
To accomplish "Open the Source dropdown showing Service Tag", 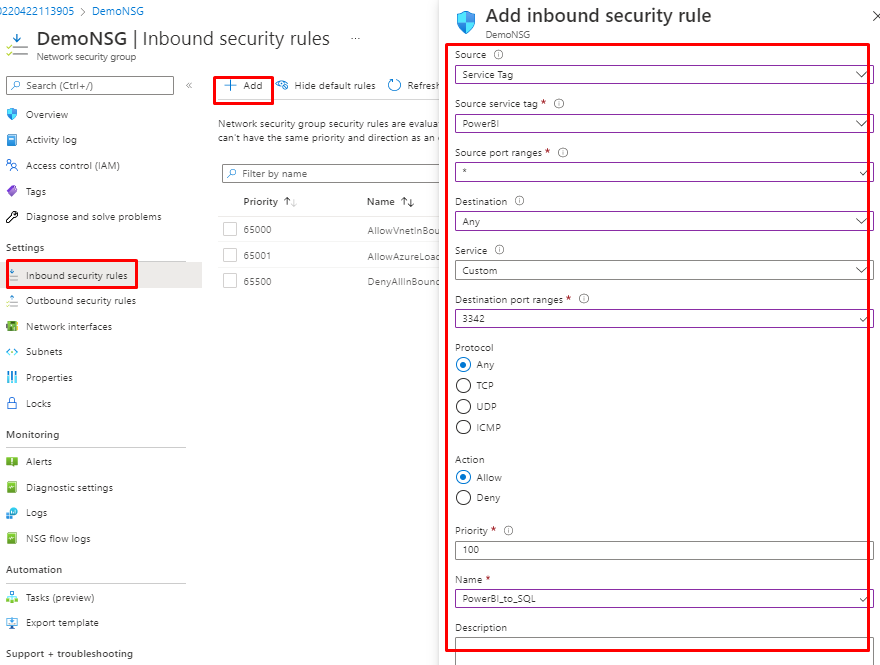I will 663,74.
